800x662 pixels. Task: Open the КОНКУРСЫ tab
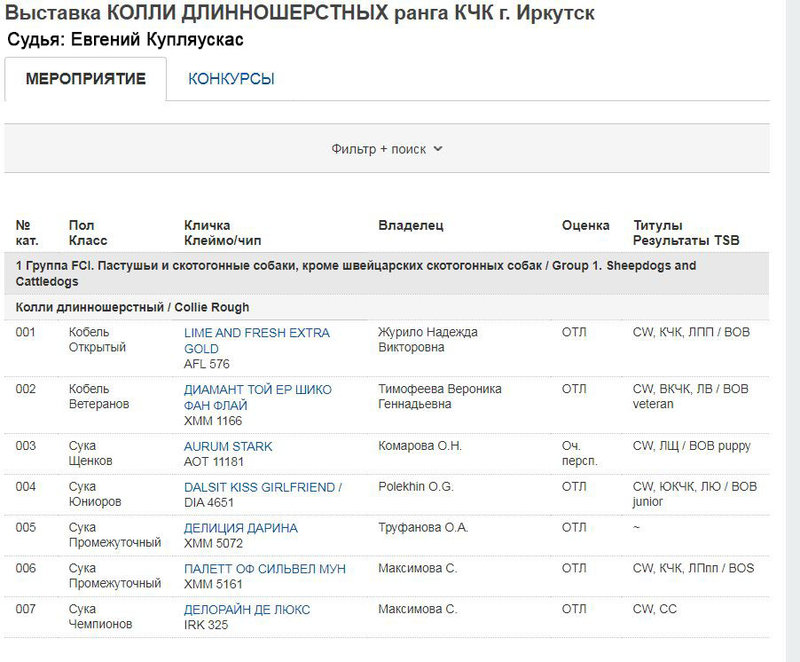[x=231, y=79]
